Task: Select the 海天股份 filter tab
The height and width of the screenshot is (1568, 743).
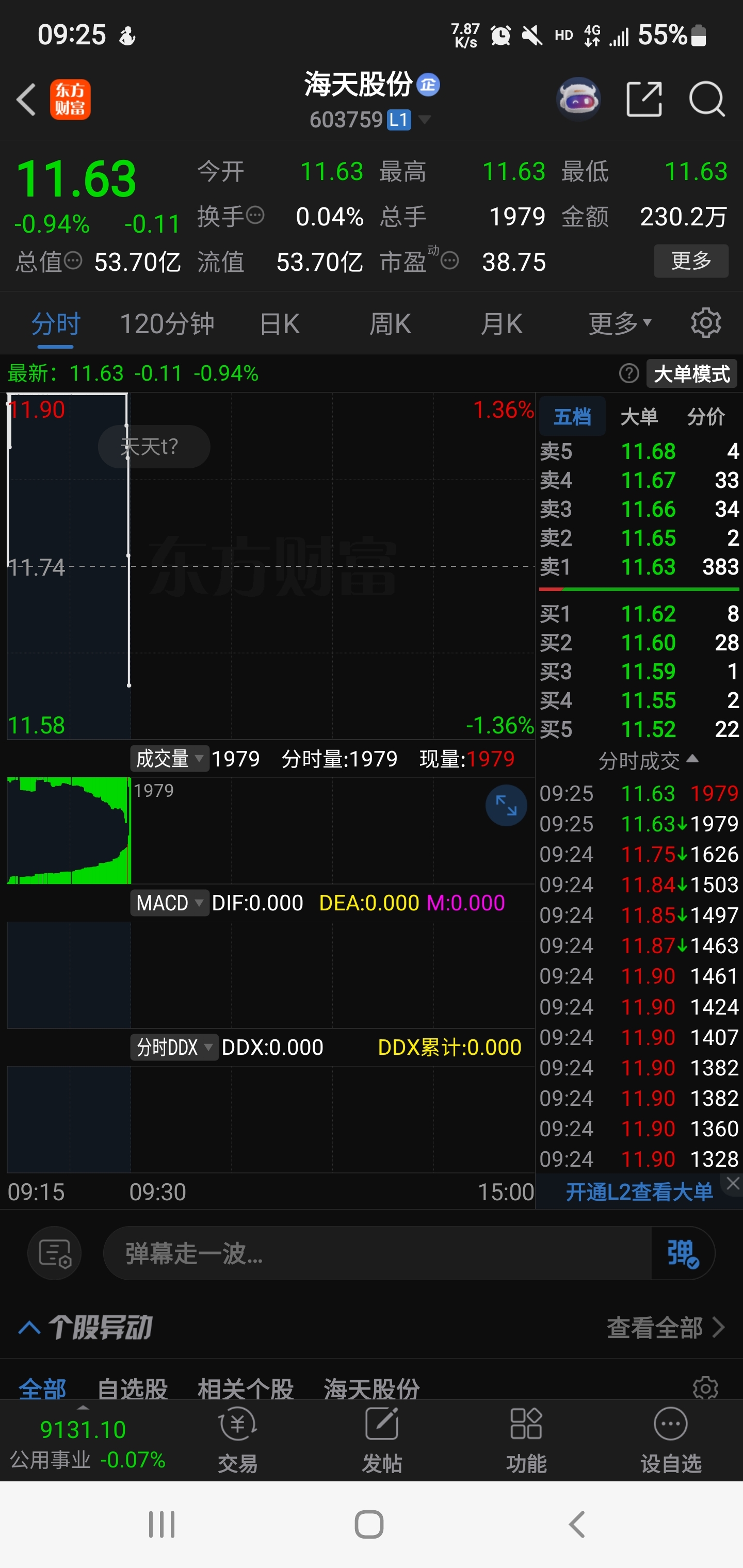Action: click(372, 1389)
